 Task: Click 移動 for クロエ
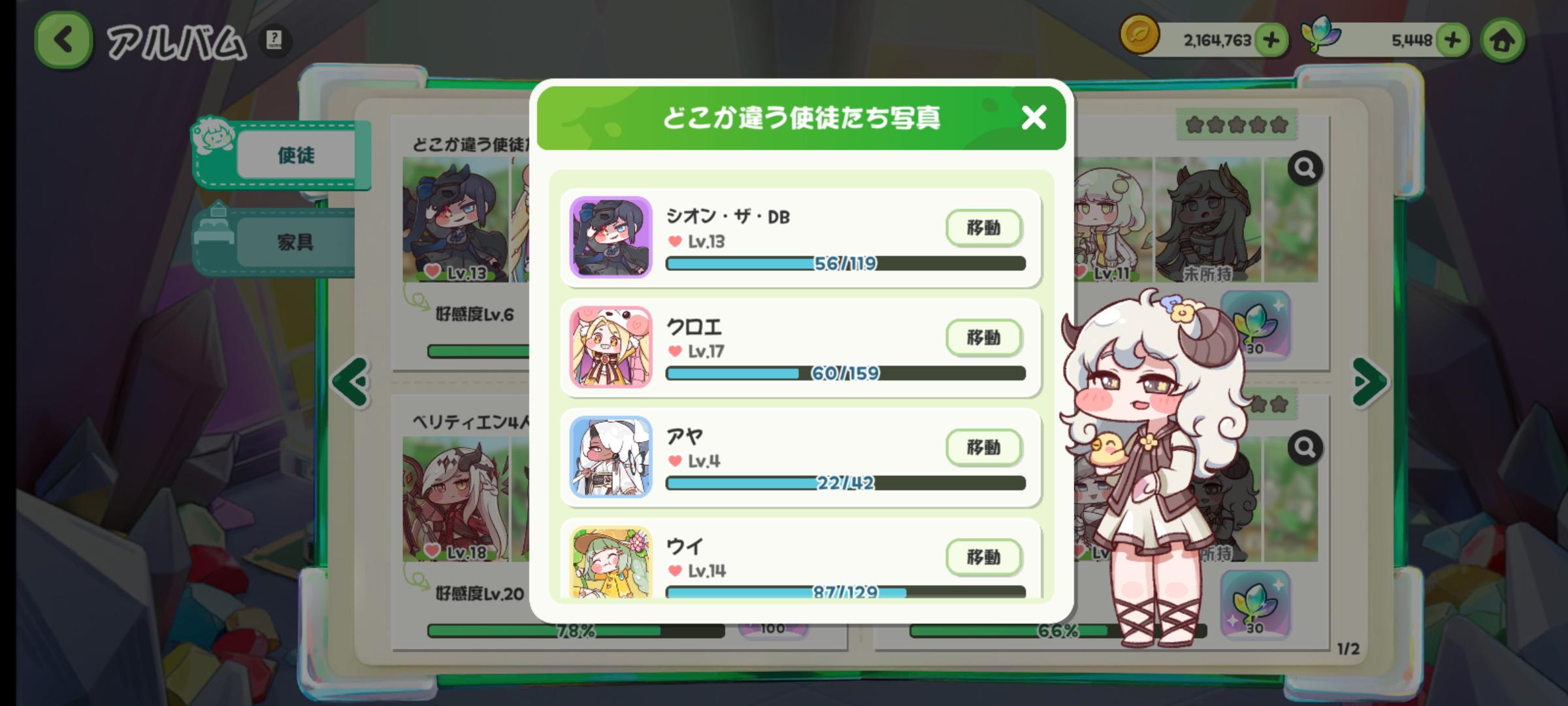(983, 338)
